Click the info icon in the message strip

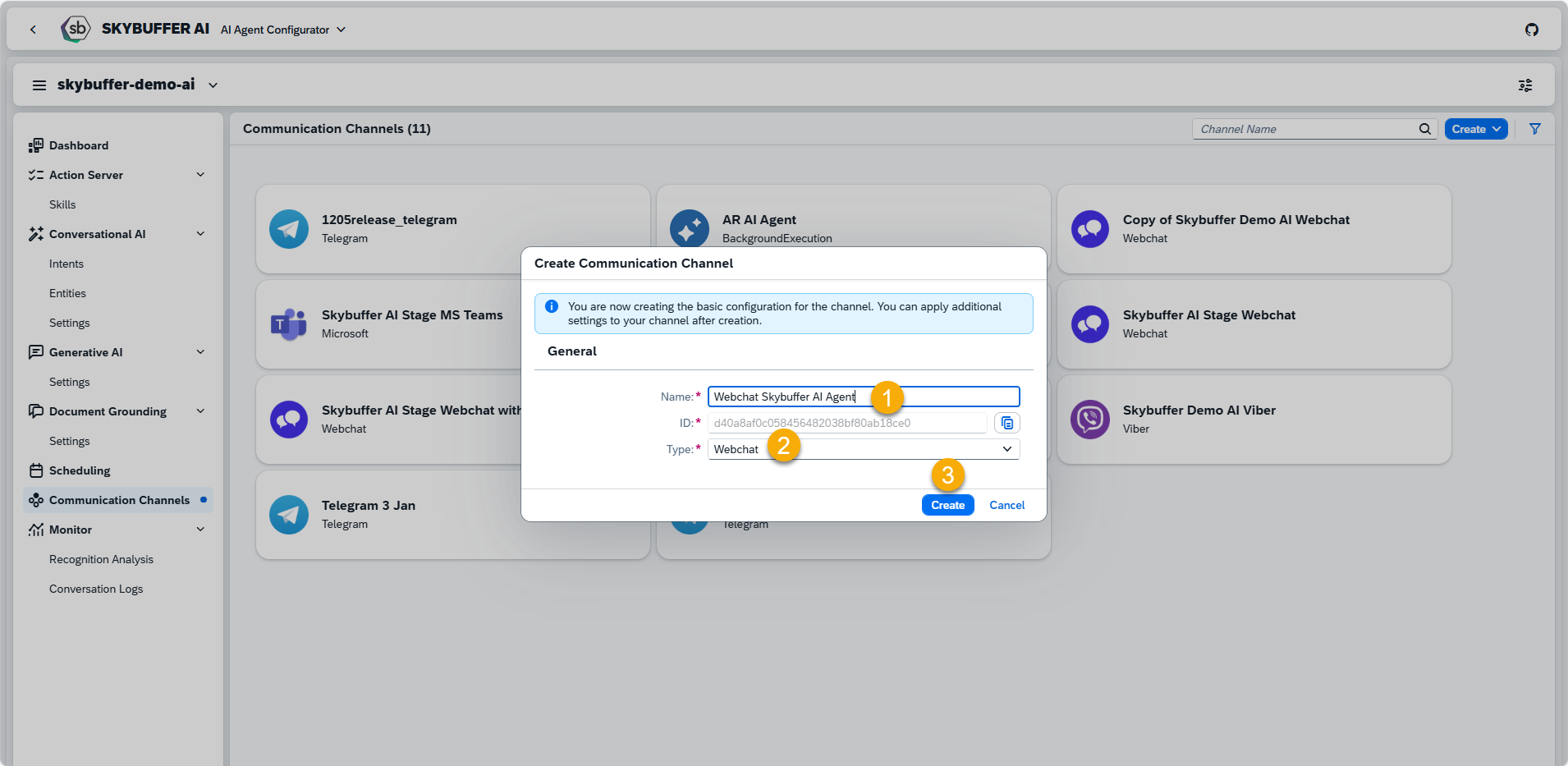point(552,306)
